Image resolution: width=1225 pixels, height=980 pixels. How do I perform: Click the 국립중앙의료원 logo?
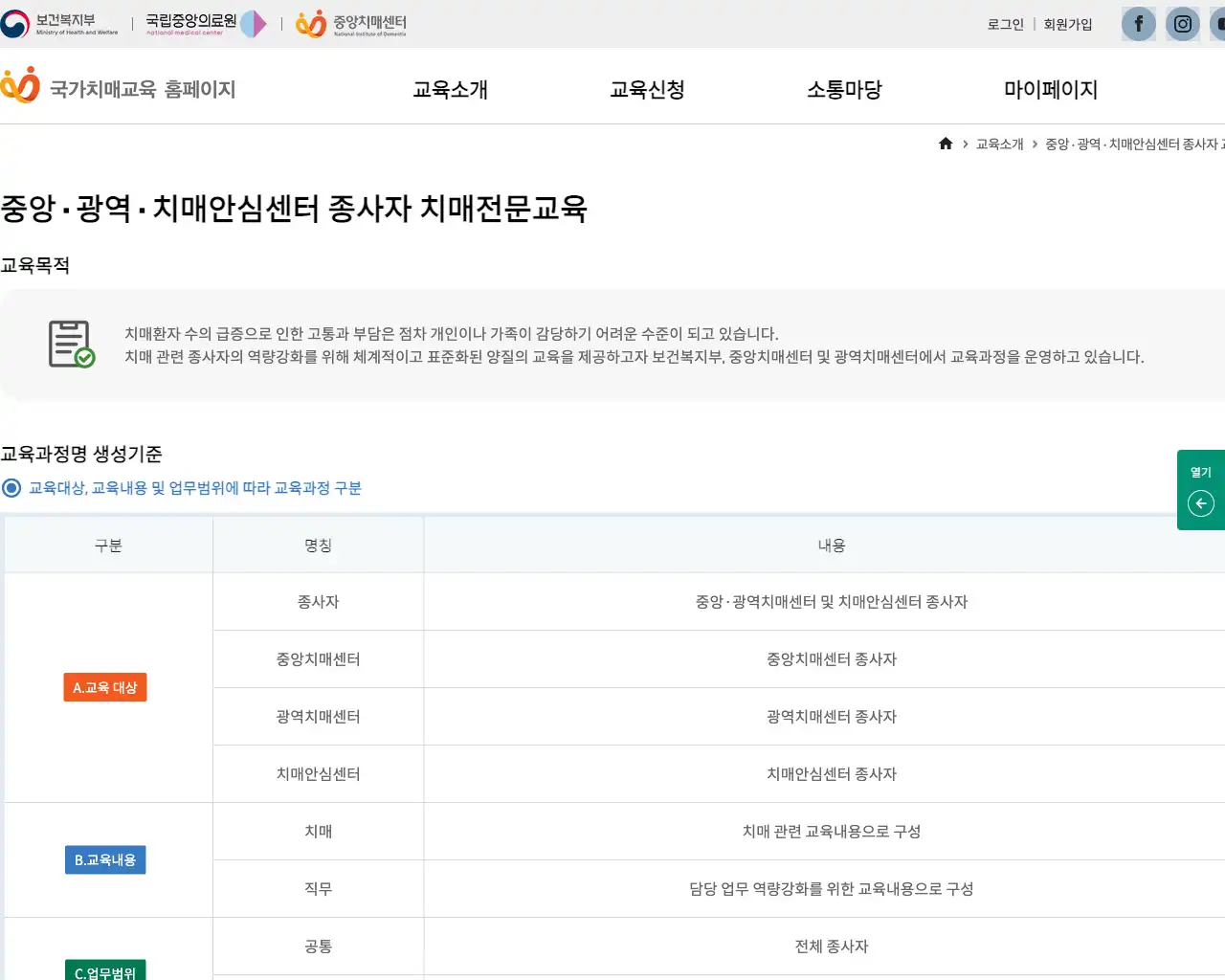[x=206, y=24]
